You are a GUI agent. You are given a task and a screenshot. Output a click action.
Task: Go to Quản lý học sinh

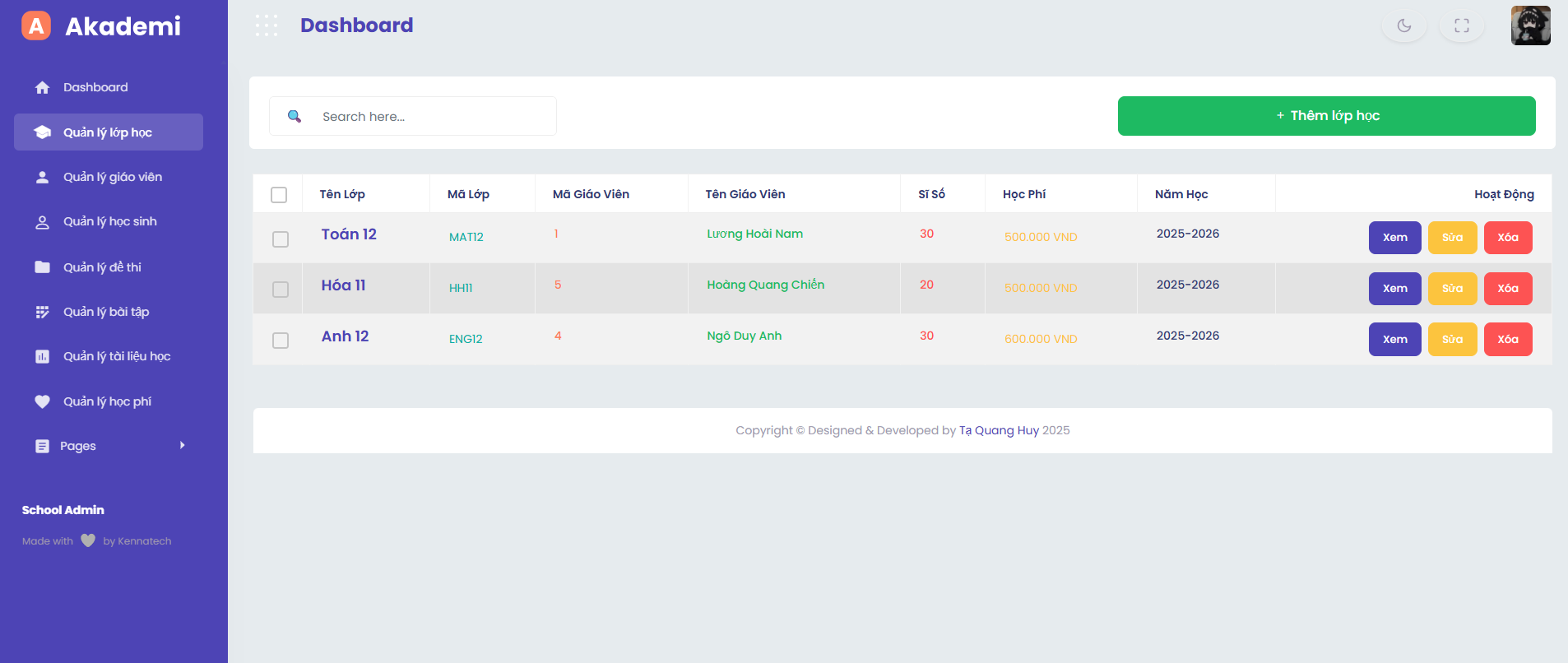109,221
